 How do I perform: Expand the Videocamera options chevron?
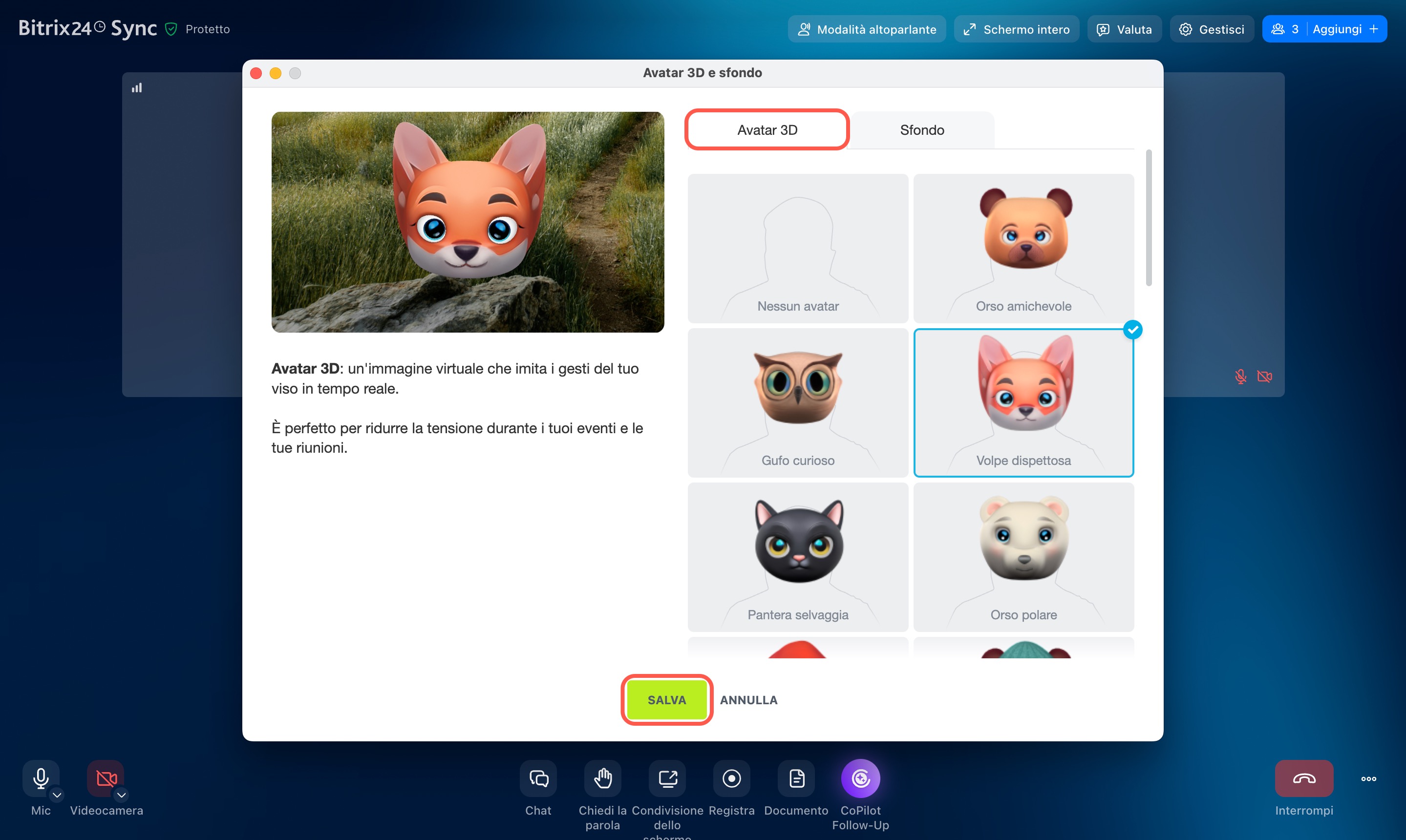(x=122, y=795)
